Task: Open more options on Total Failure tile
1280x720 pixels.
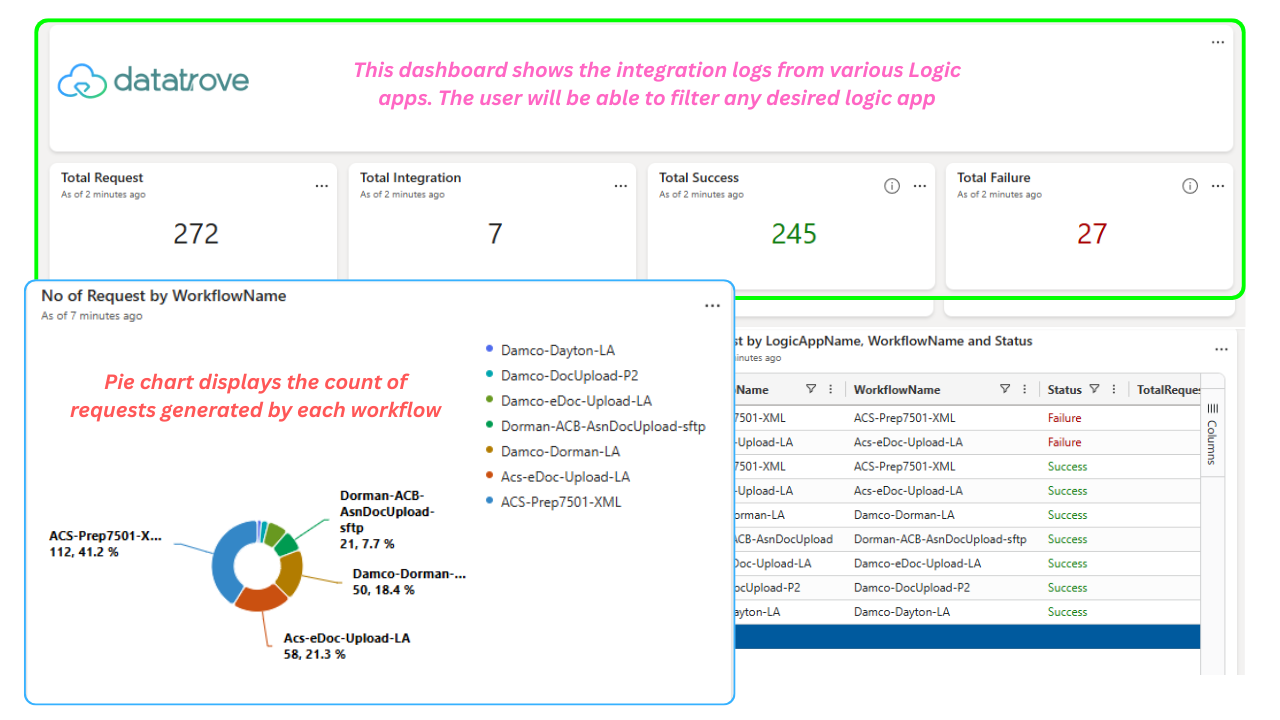Action: (1217, 186)
